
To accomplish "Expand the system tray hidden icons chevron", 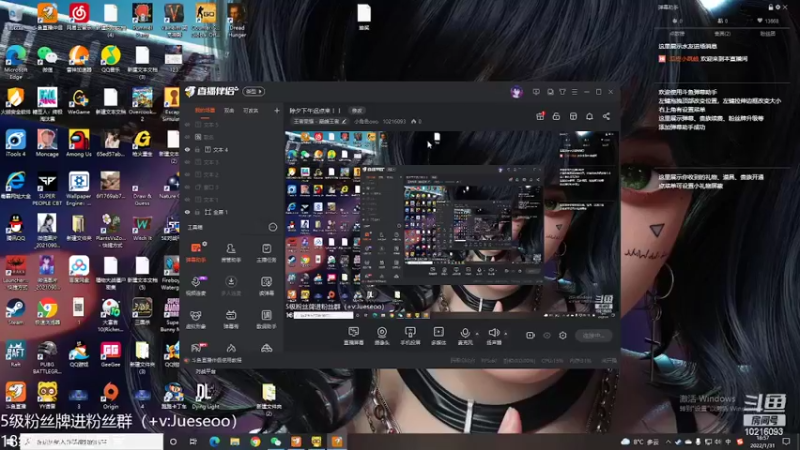I will pos(669,442).
